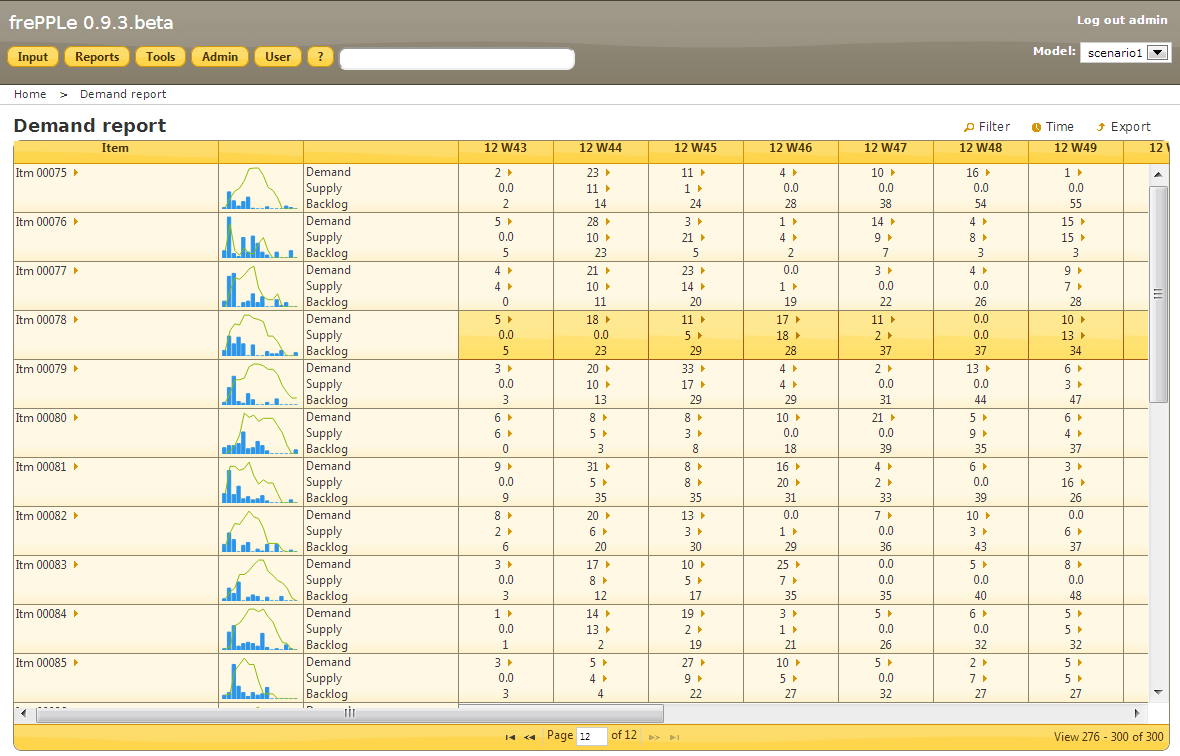The image size is (1180, 756).
Task: Click the arrow next to Itm 00075
Action: click(x=76, y=173)
